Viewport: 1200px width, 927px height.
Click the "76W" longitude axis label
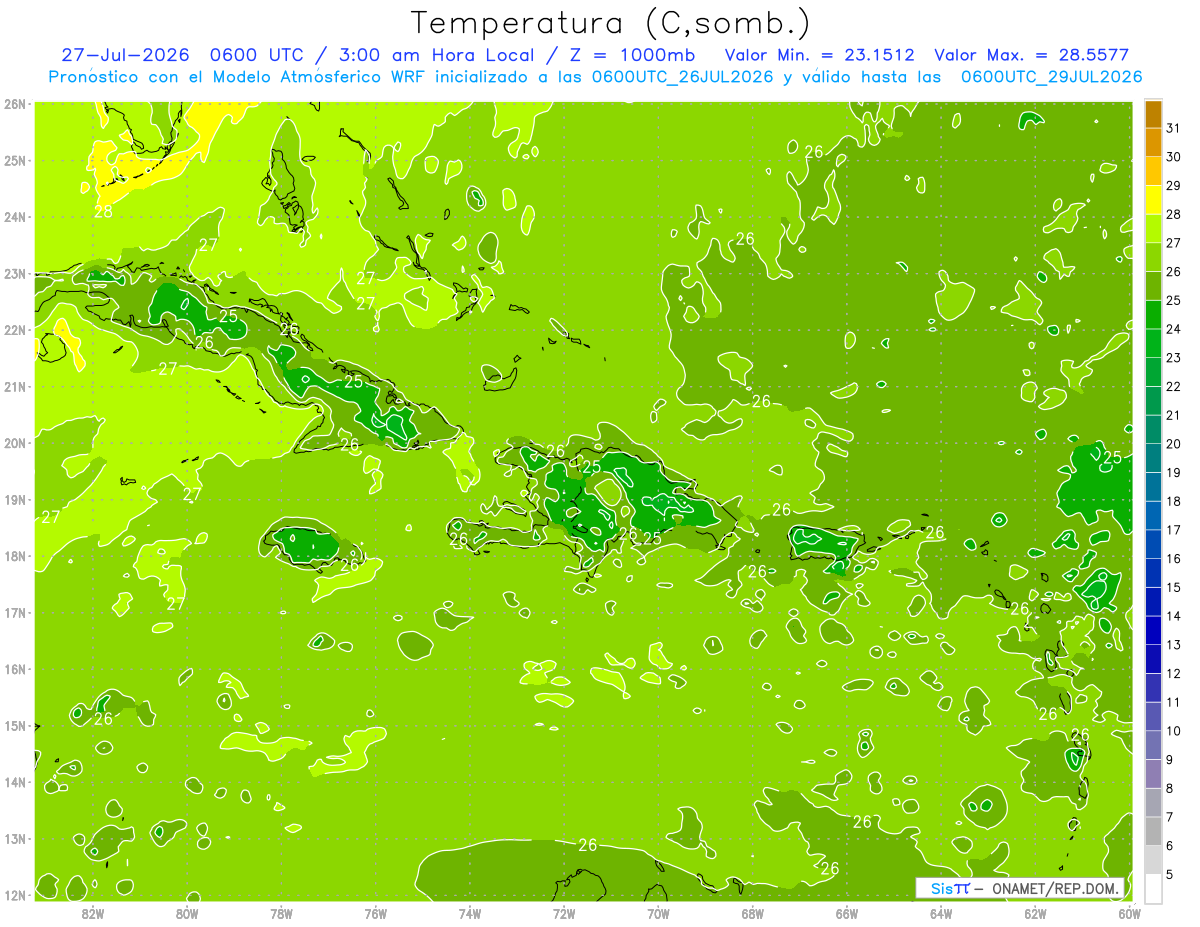tap(376, 913)
